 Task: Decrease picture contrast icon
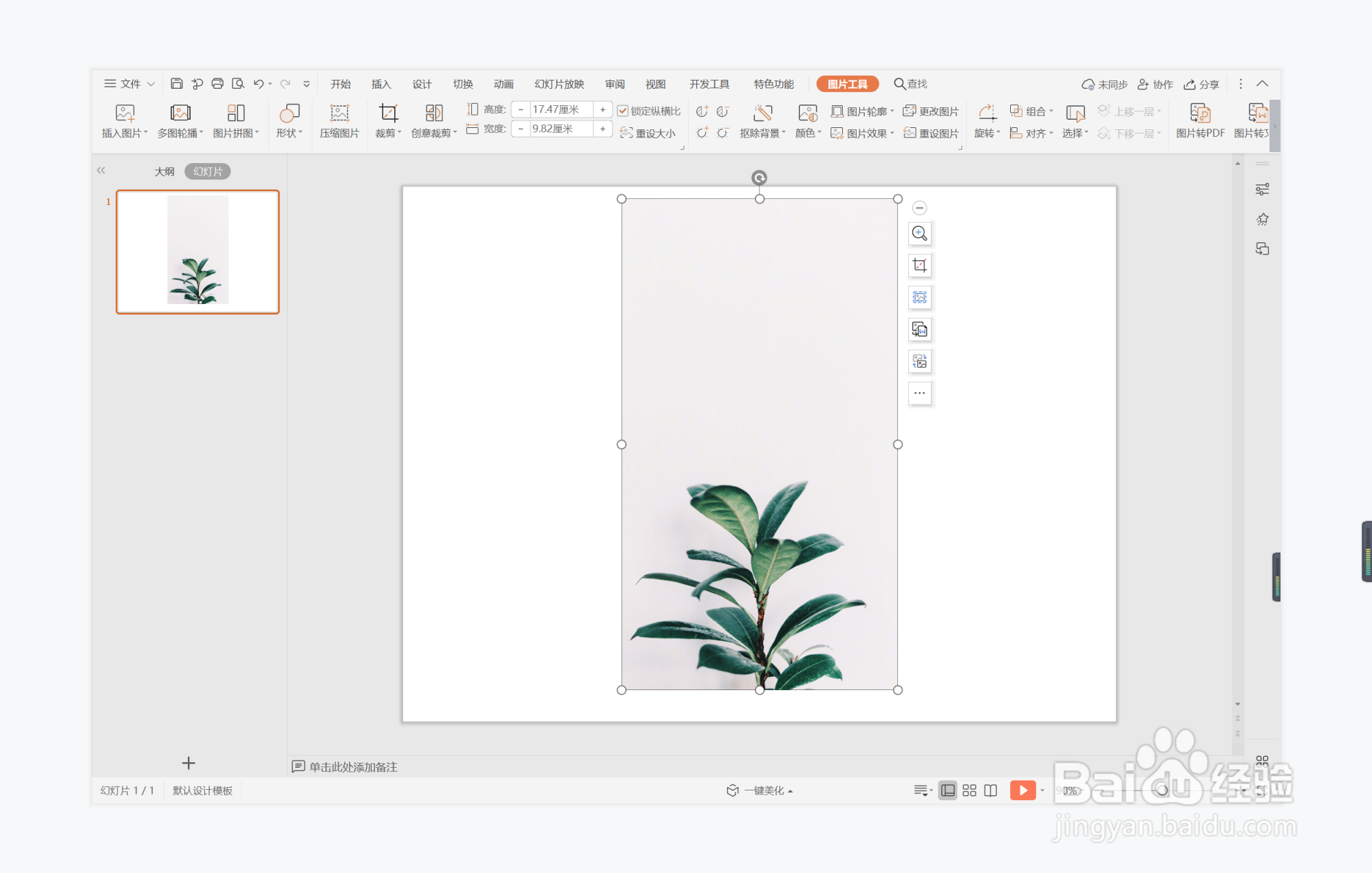tap(722, 111)
